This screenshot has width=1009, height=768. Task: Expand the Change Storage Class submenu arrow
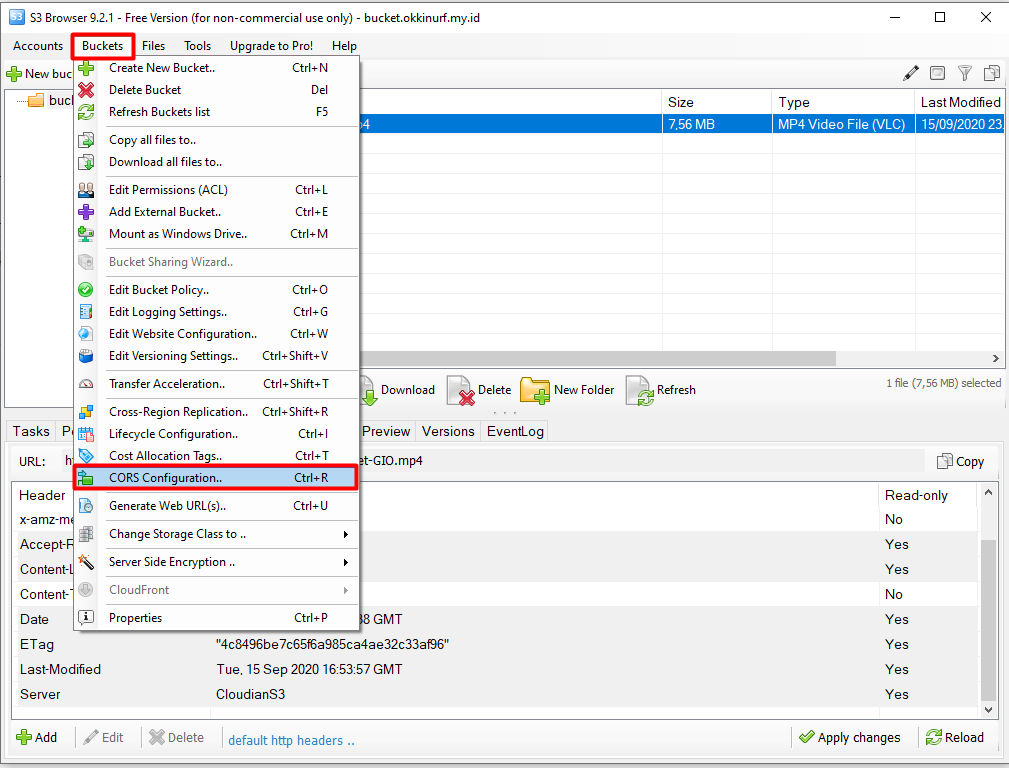tap(346, 534)
